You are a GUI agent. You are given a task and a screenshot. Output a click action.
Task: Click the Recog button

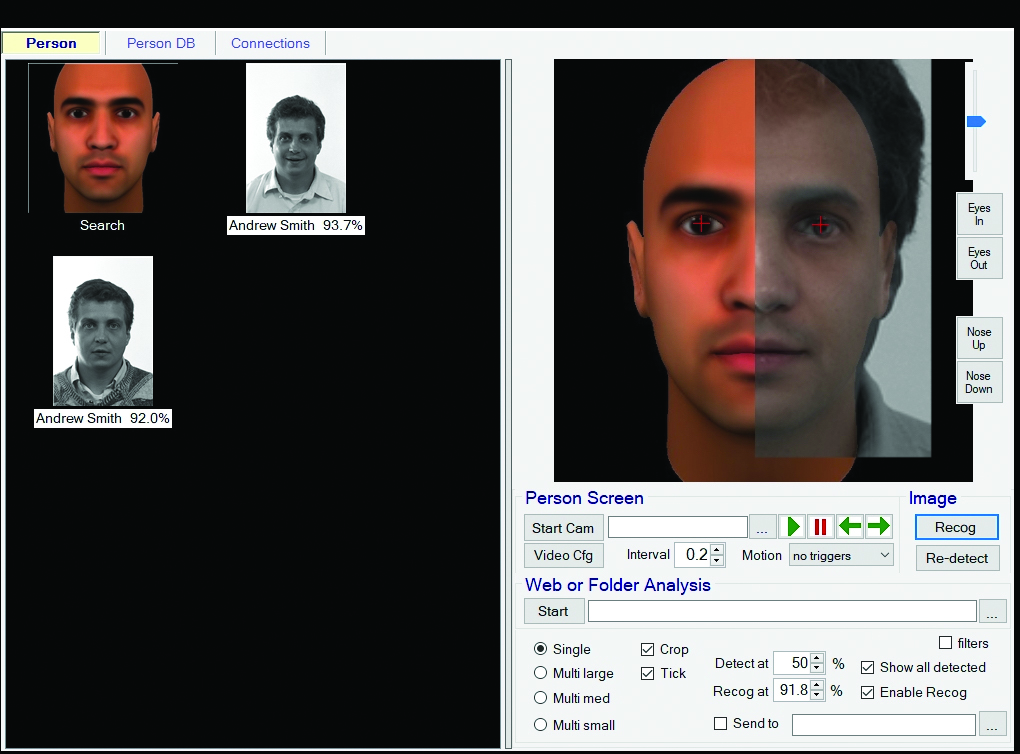click(x=956, y=527)
